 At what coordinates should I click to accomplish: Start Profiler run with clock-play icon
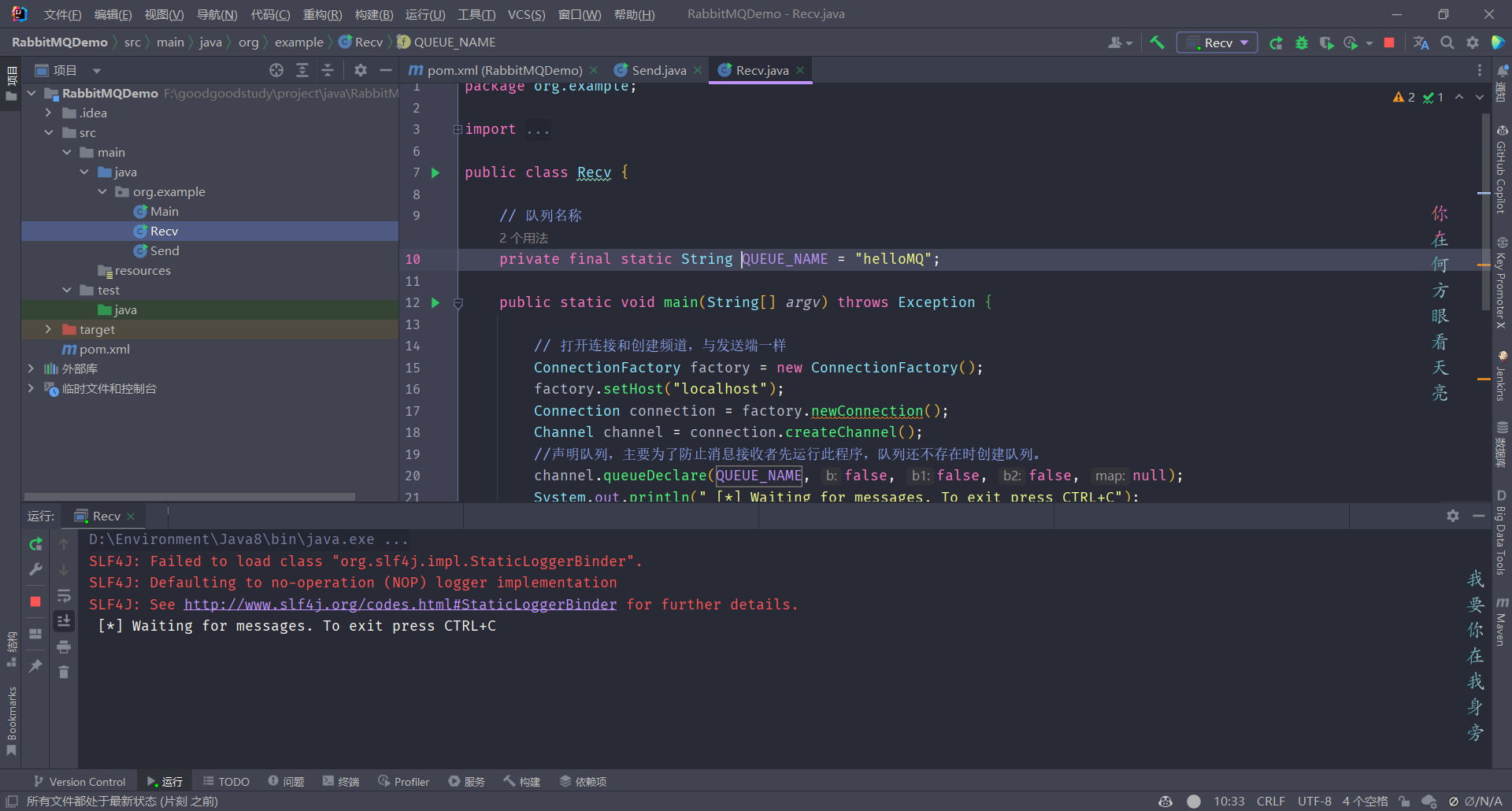[1351, 43]
